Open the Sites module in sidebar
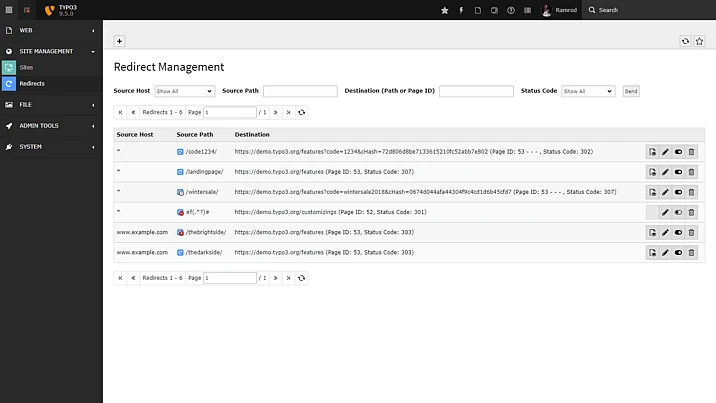The height and width of the screenshot is (403, 716). (x=27, y=67)
